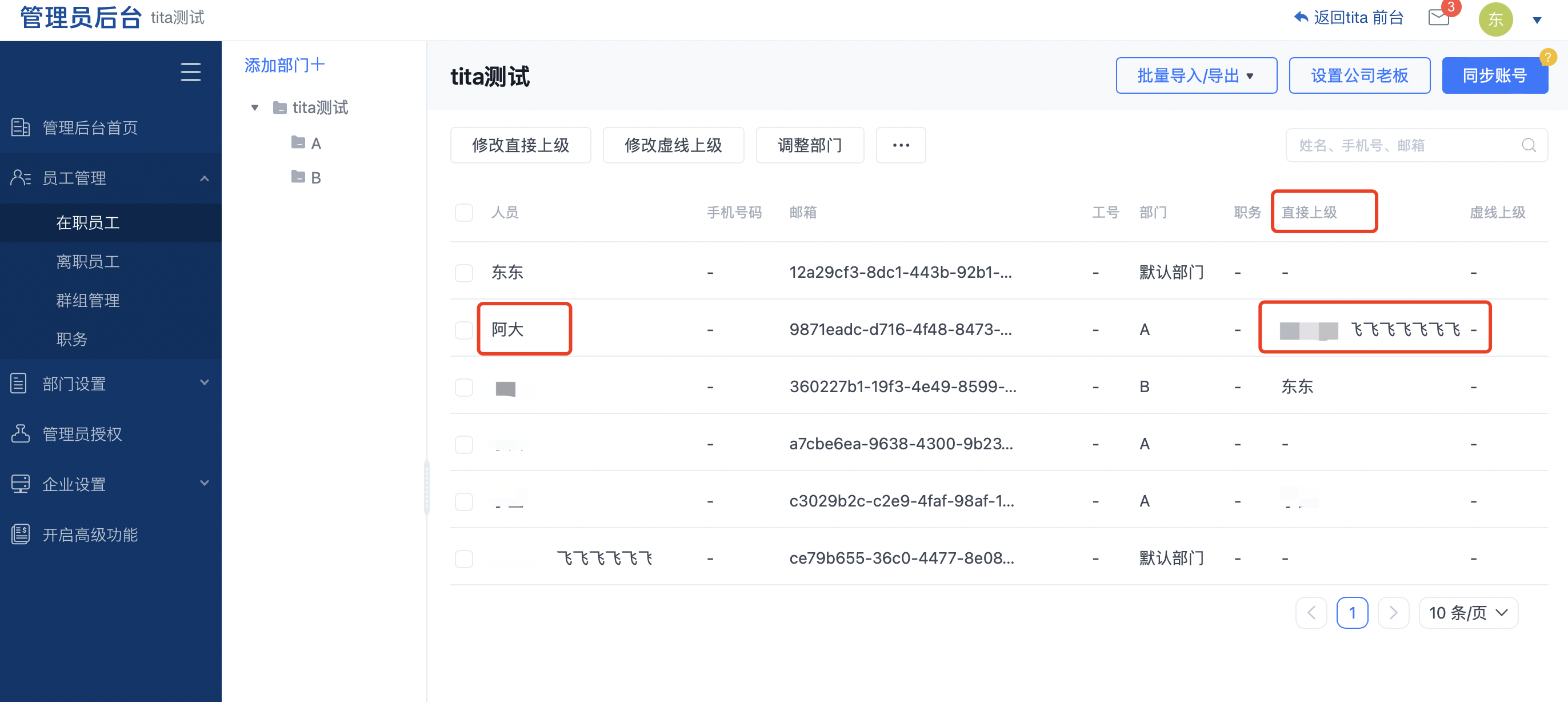
Task: Select department A in tree
Action: point(316,143)
